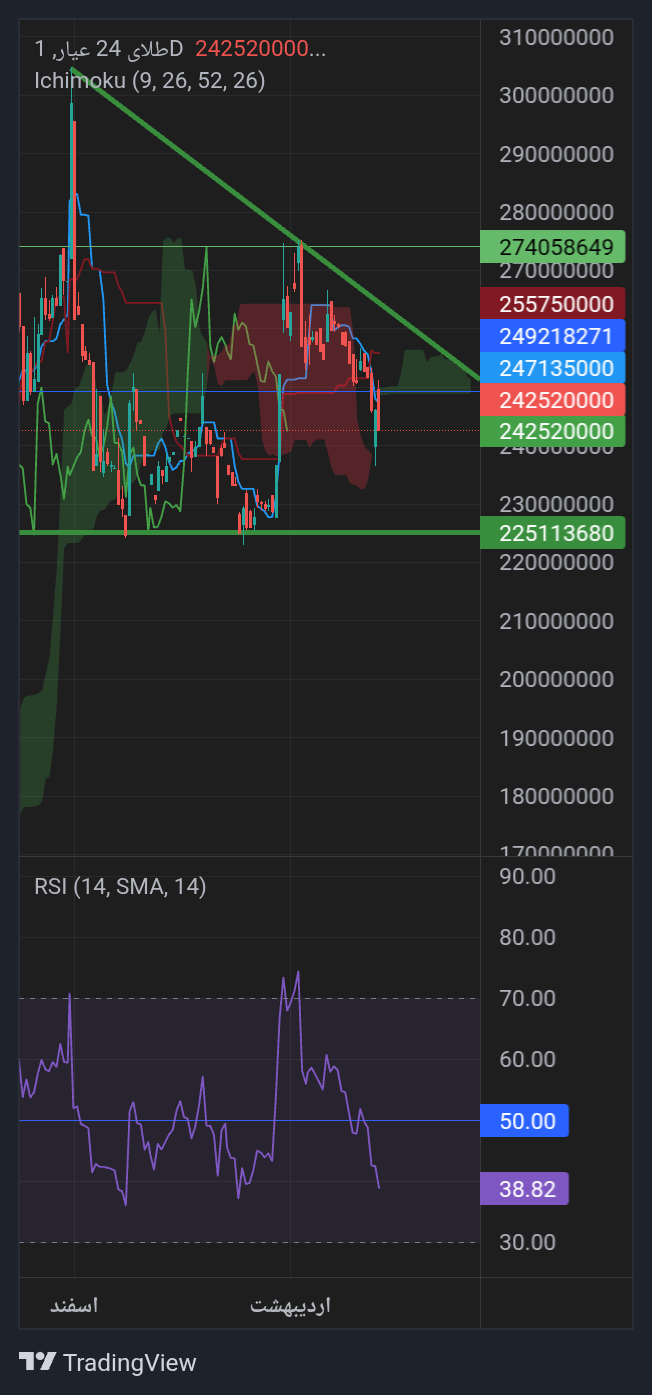Viewport: 652px width, 1395px height.
Task: Select the 247135000 light blue price label
Action: tap(553, 368)
